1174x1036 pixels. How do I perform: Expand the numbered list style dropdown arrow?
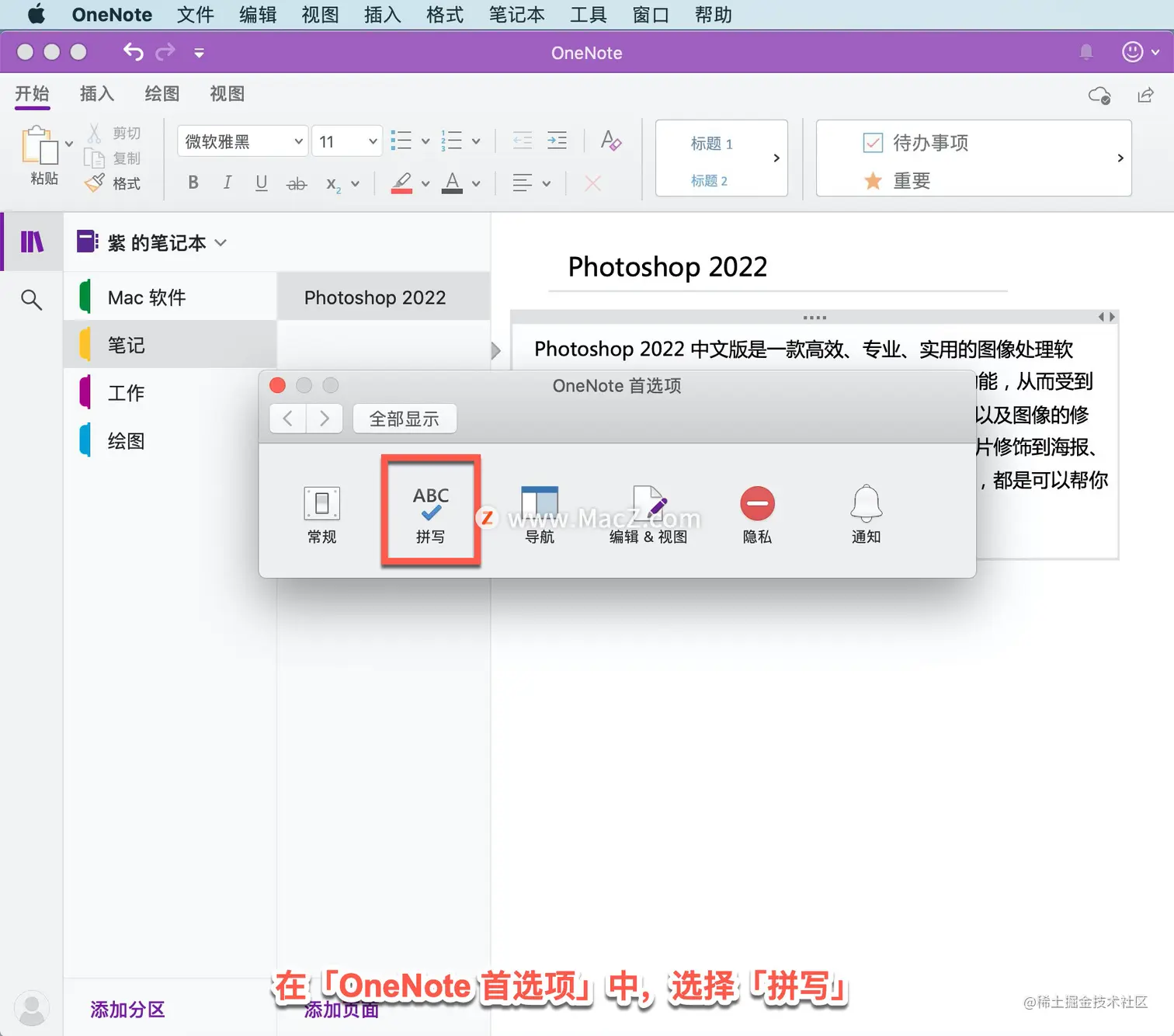click(x=476, y=141)
